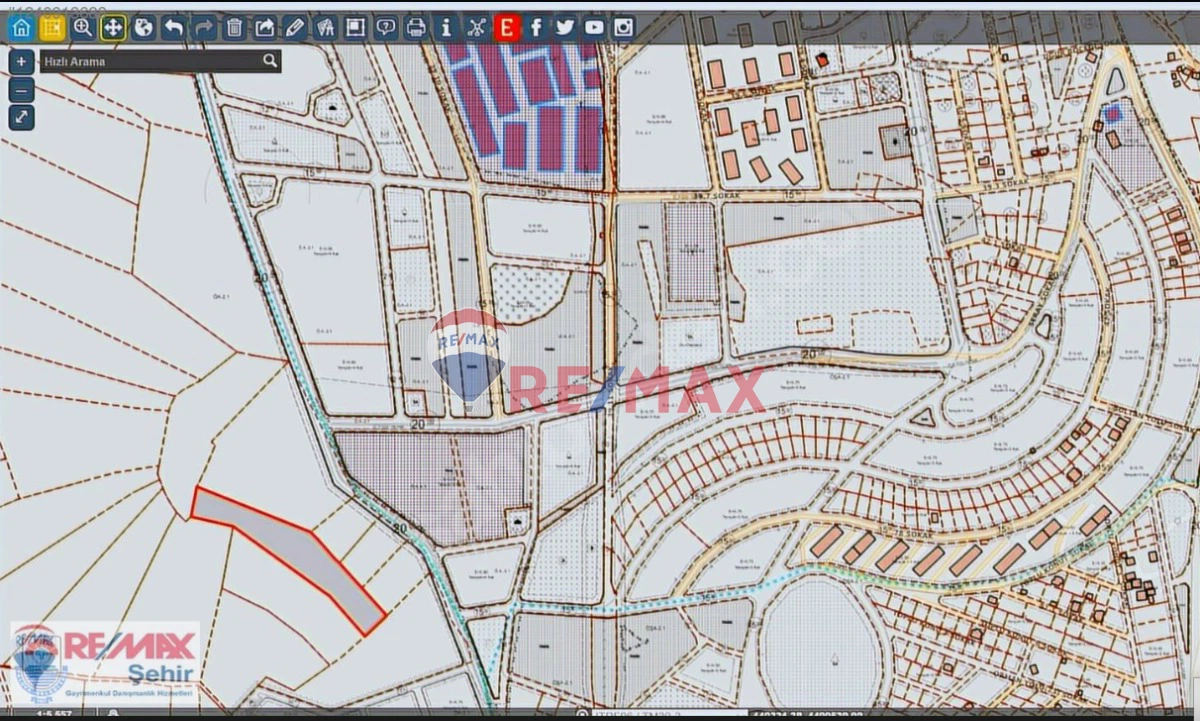Undo the last map action

click(x=173, y=28)
